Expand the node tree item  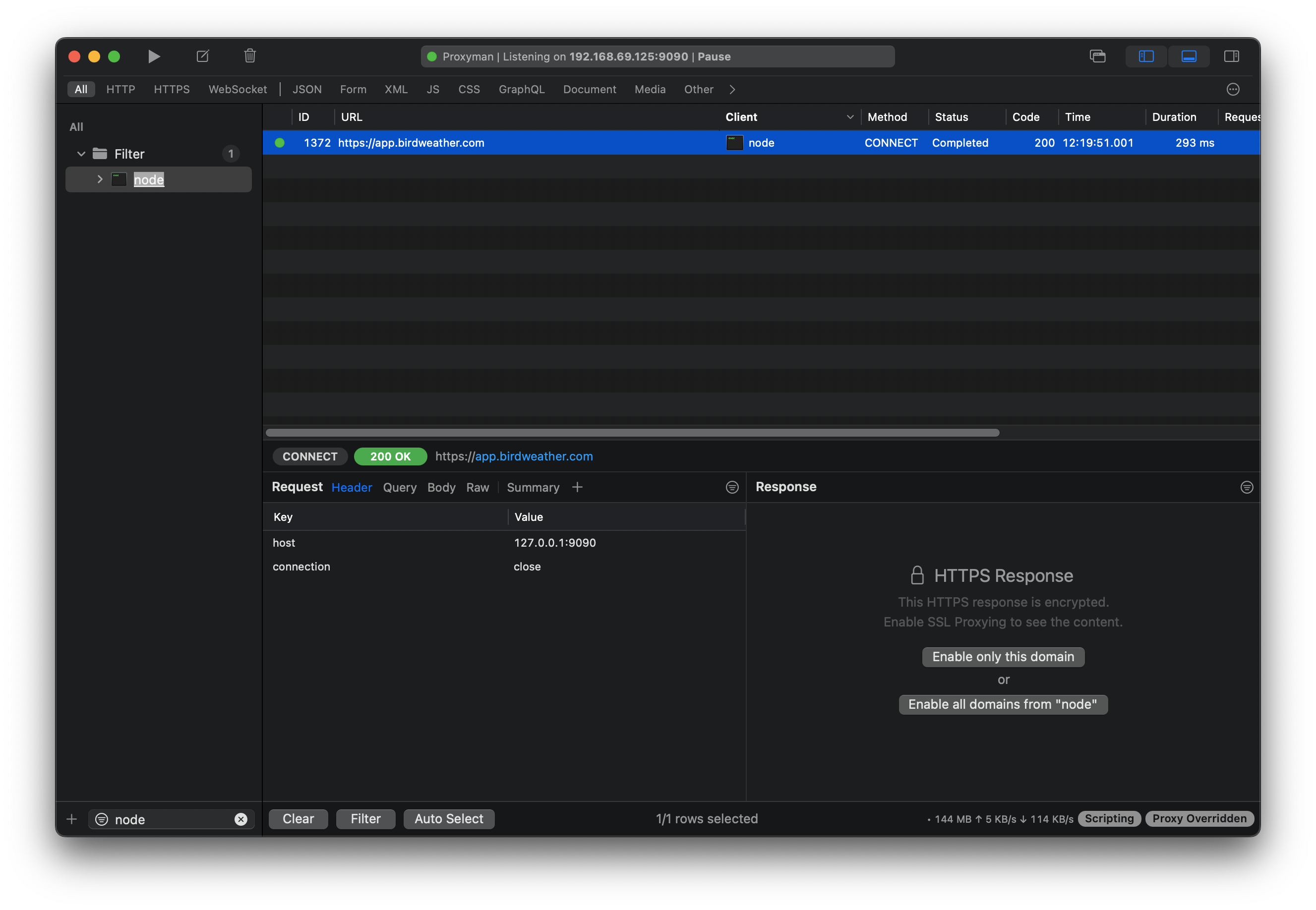point(100,179)
